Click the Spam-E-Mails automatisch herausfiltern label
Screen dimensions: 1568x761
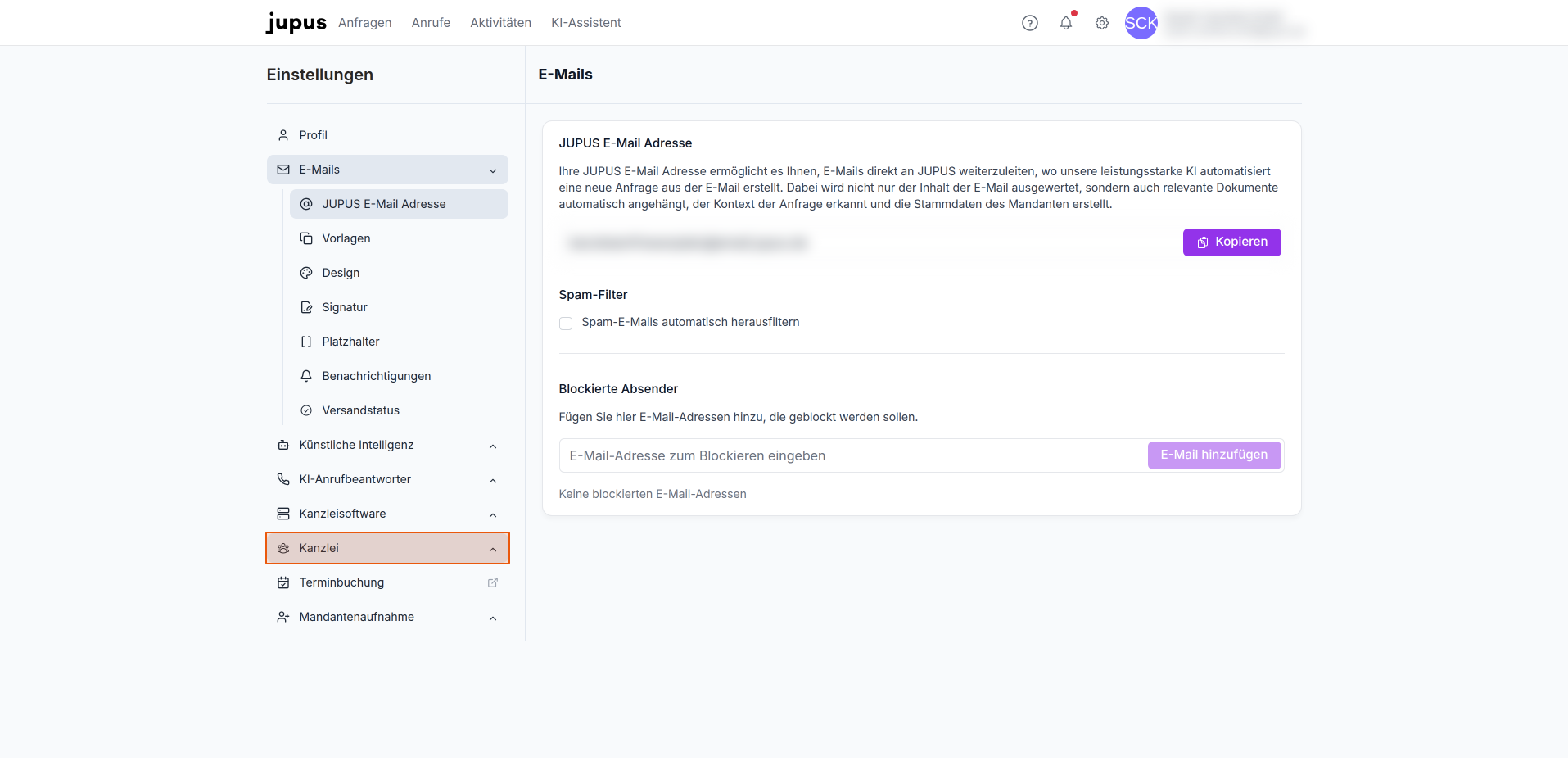pos(690,323)
